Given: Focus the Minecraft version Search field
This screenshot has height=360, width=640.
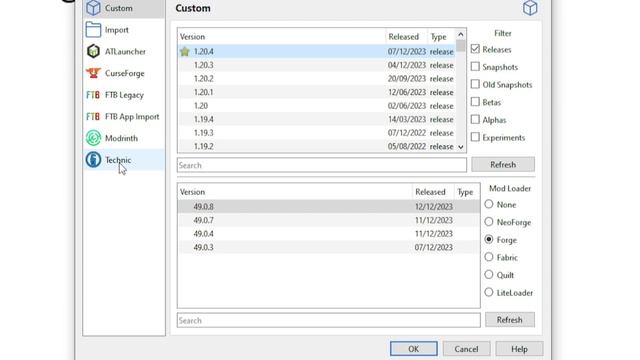Looking at the screenshot, I should coord(322,165).
